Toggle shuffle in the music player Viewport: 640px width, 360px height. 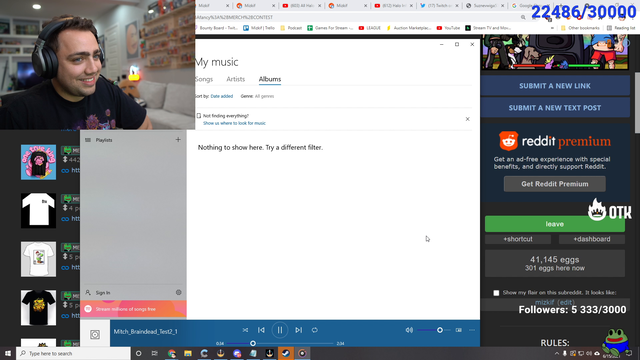coord(245,330)
